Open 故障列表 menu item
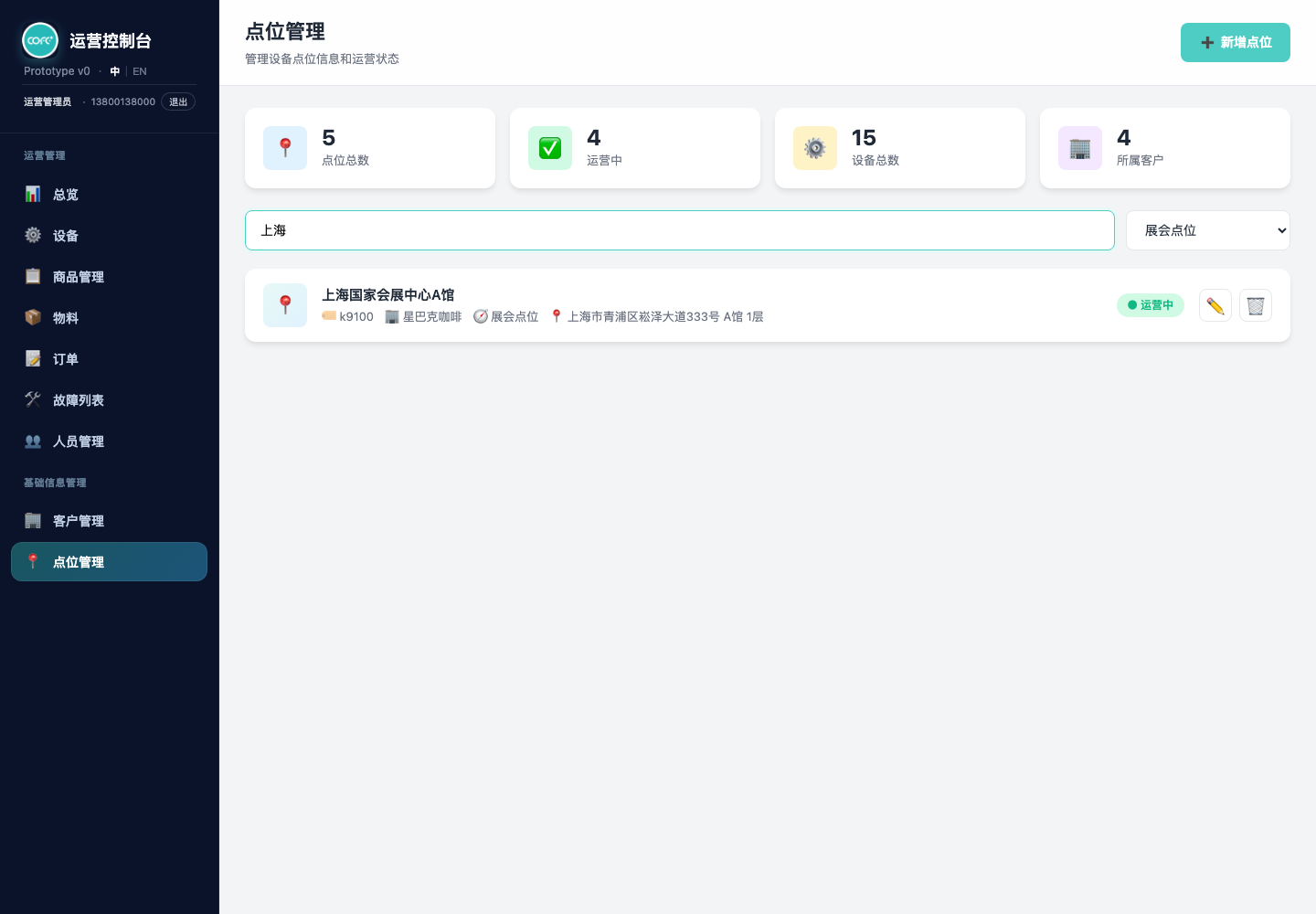The image size is (1316, 914). pyautogui.click(x=110, y=399)
